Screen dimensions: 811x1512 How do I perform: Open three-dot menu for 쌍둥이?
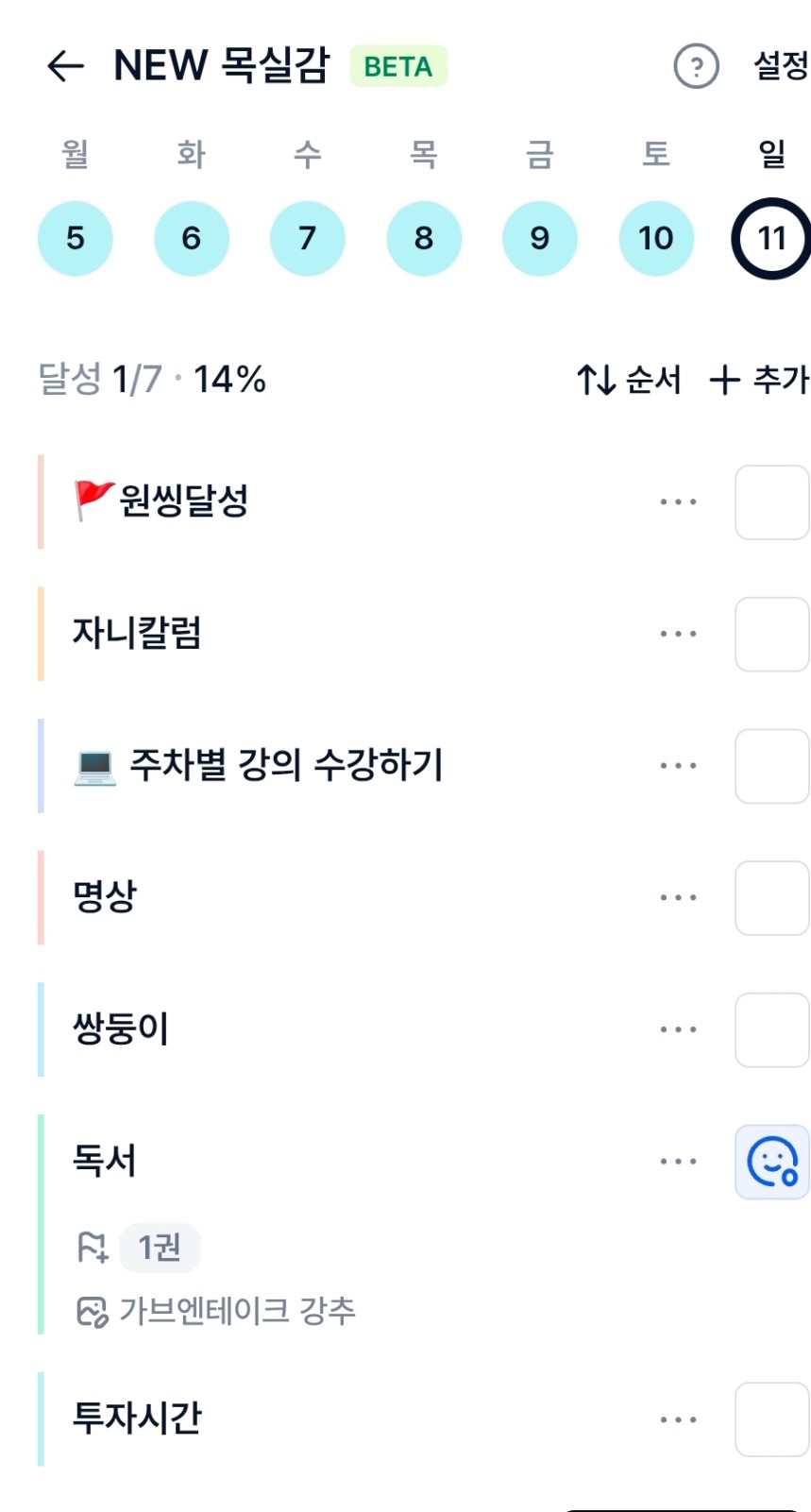pyautogui.click(x=678, y=1029)
